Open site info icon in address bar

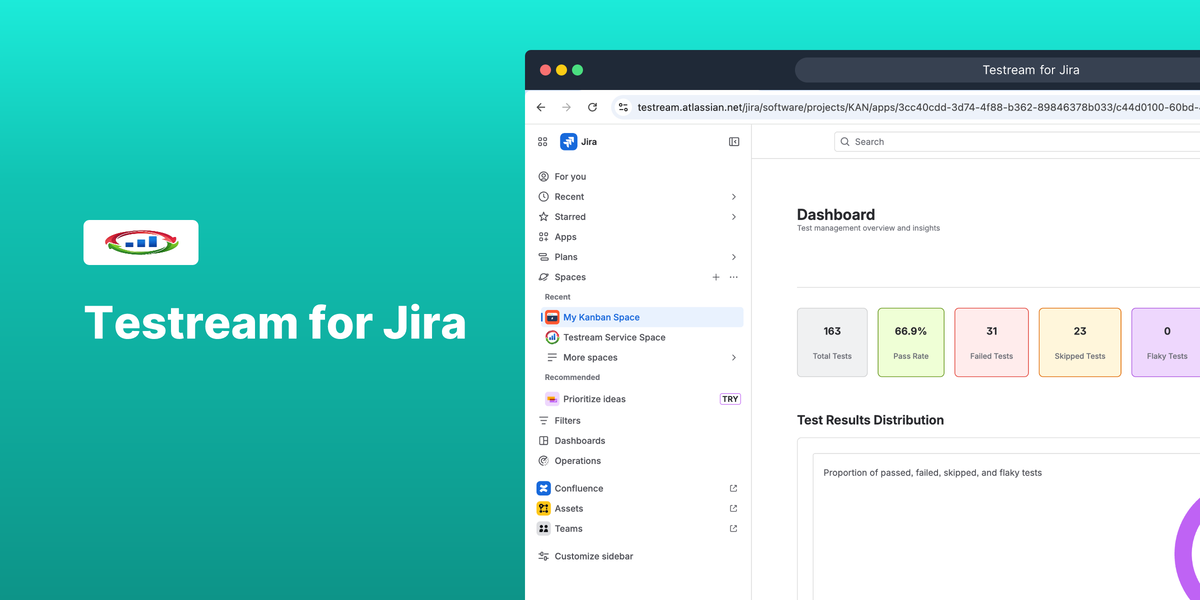pos(622,107)
